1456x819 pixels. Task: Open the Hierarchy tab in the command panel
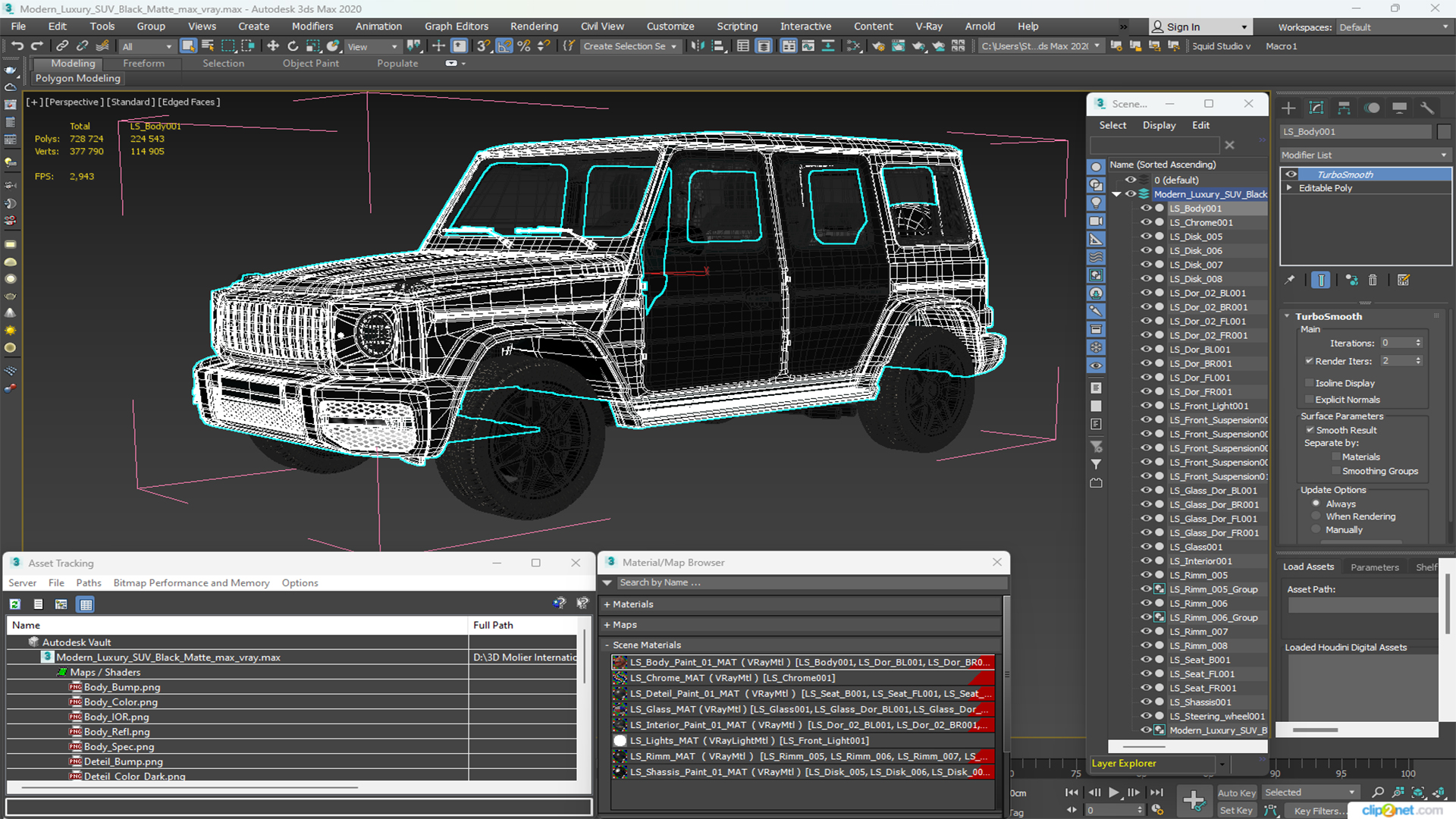1344,108
